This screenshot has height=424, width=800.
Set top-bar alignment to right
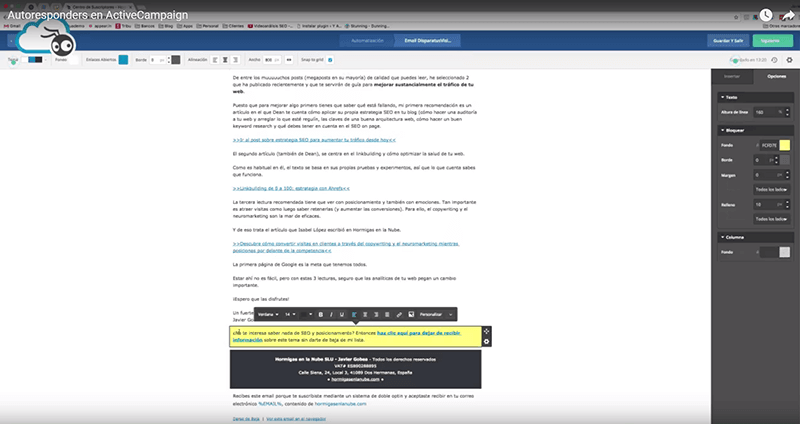pos(235,60)
